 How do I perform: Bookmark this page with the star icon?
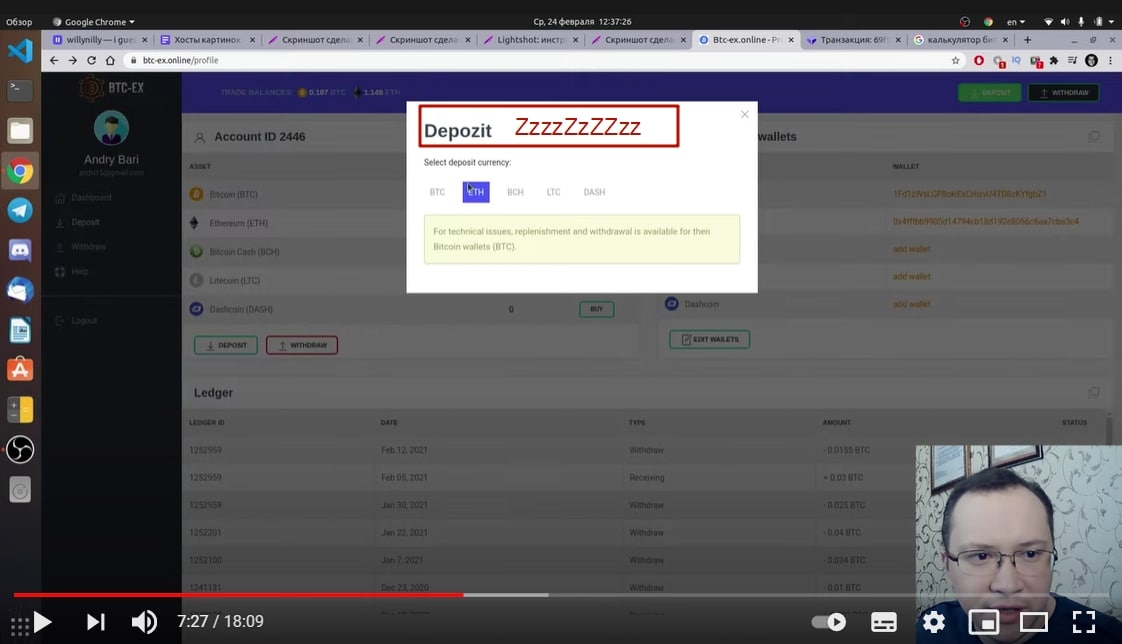(x=955, y=60)
